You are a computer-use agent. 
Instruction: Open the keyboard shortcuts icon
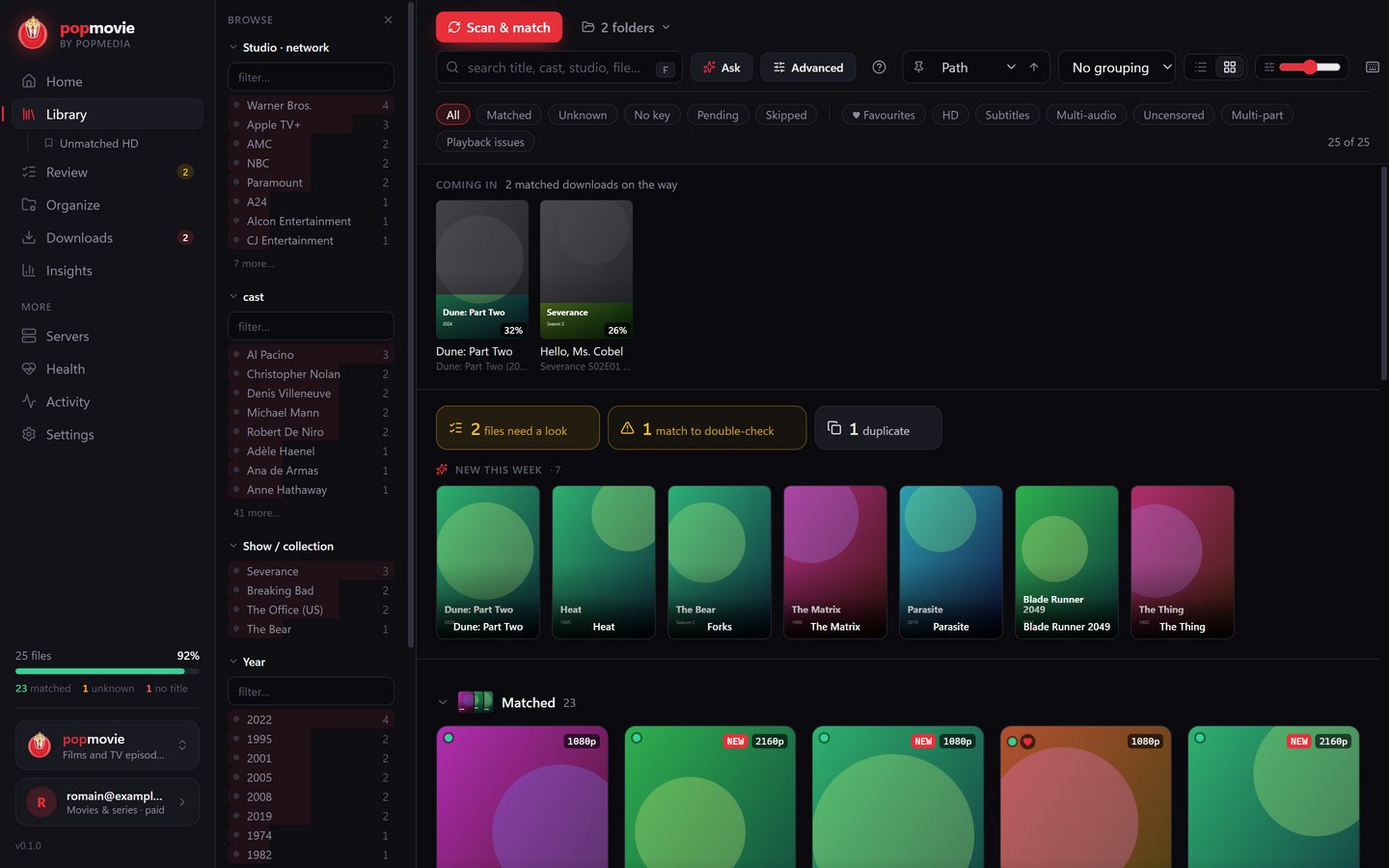(x=1373, y=68)
